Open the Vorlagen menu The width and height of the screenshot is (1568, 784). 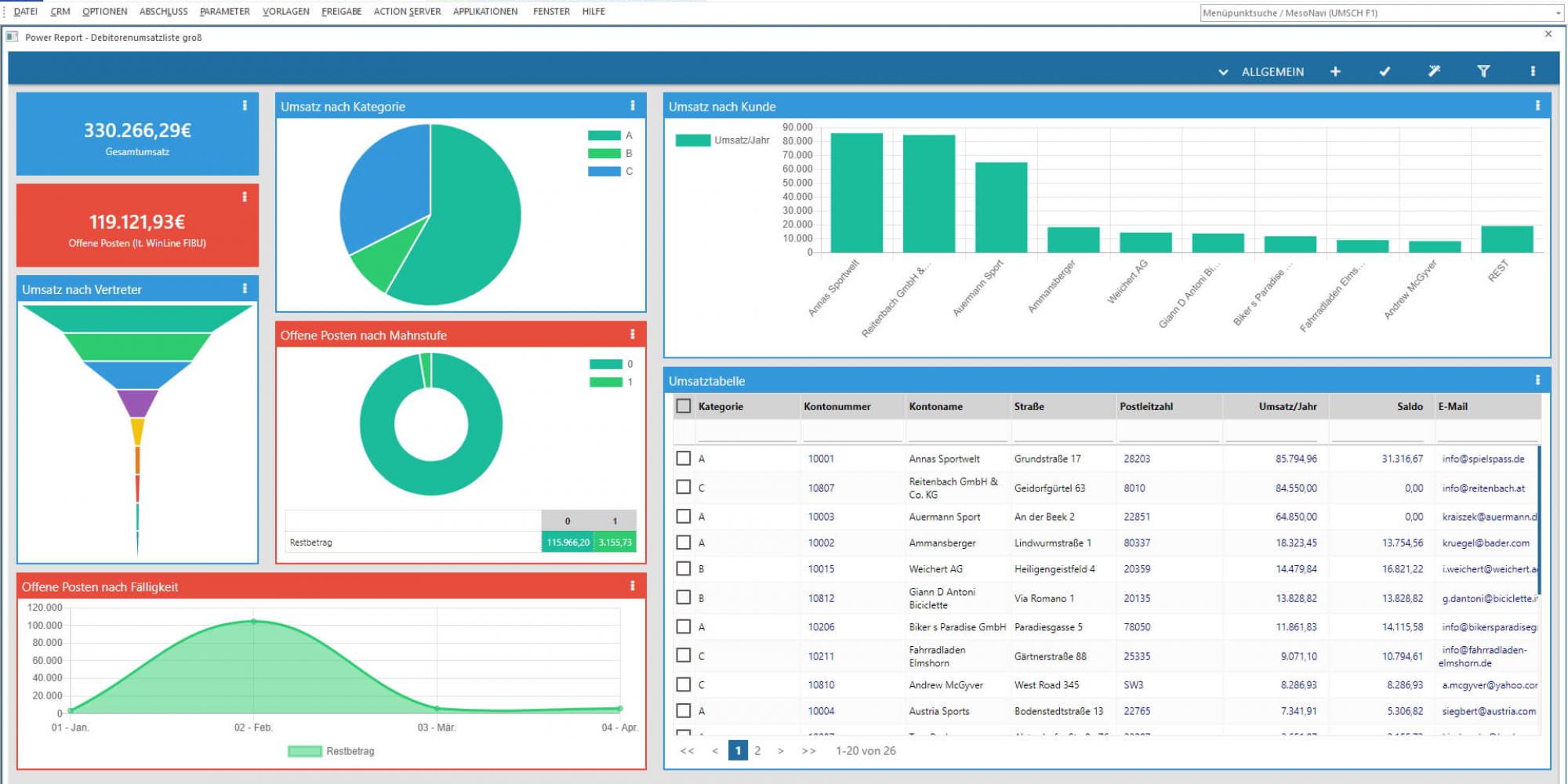click(x=285, y=12)
